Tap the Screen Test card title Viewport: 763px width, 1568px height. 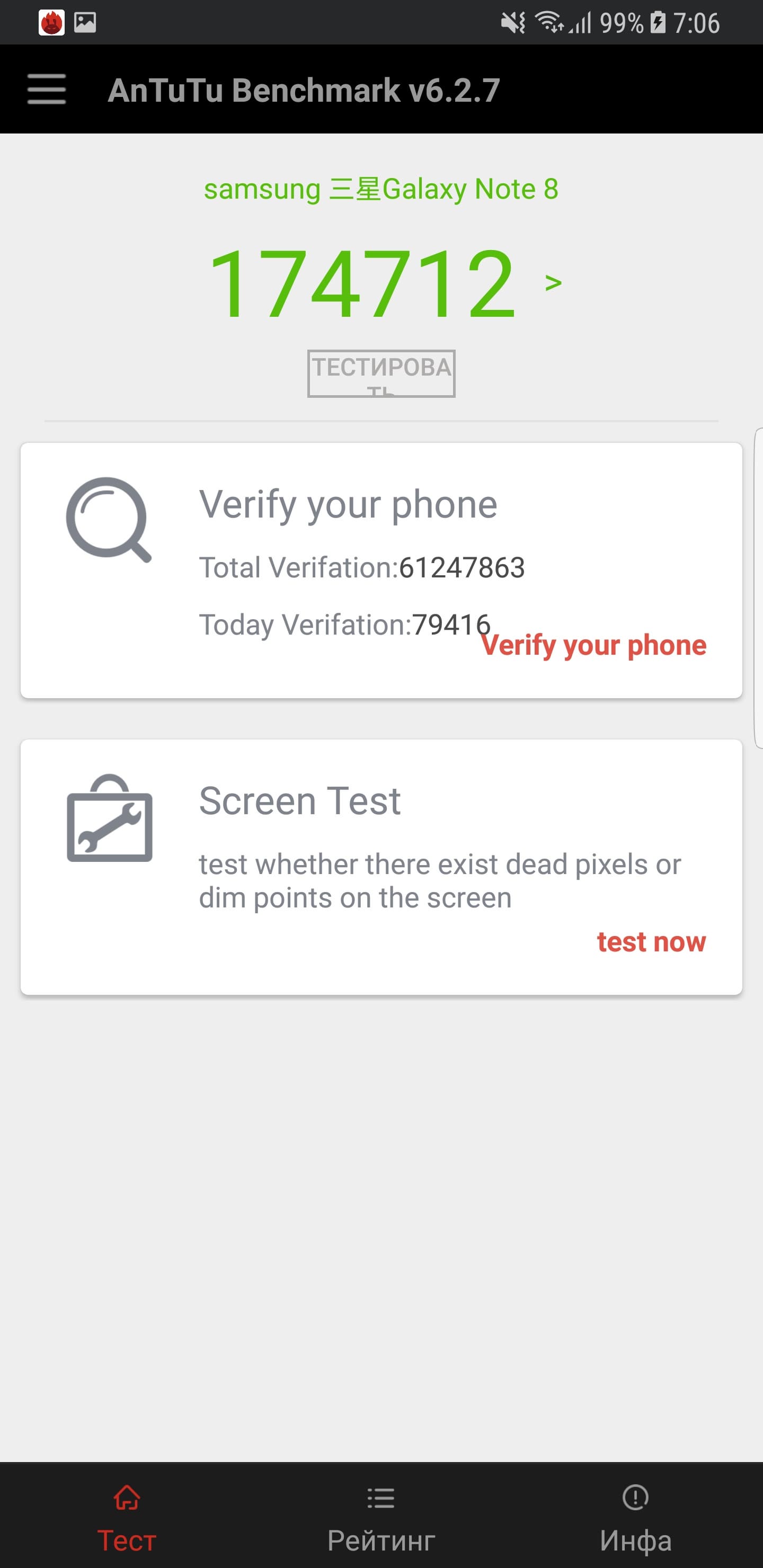click(299, 800)
